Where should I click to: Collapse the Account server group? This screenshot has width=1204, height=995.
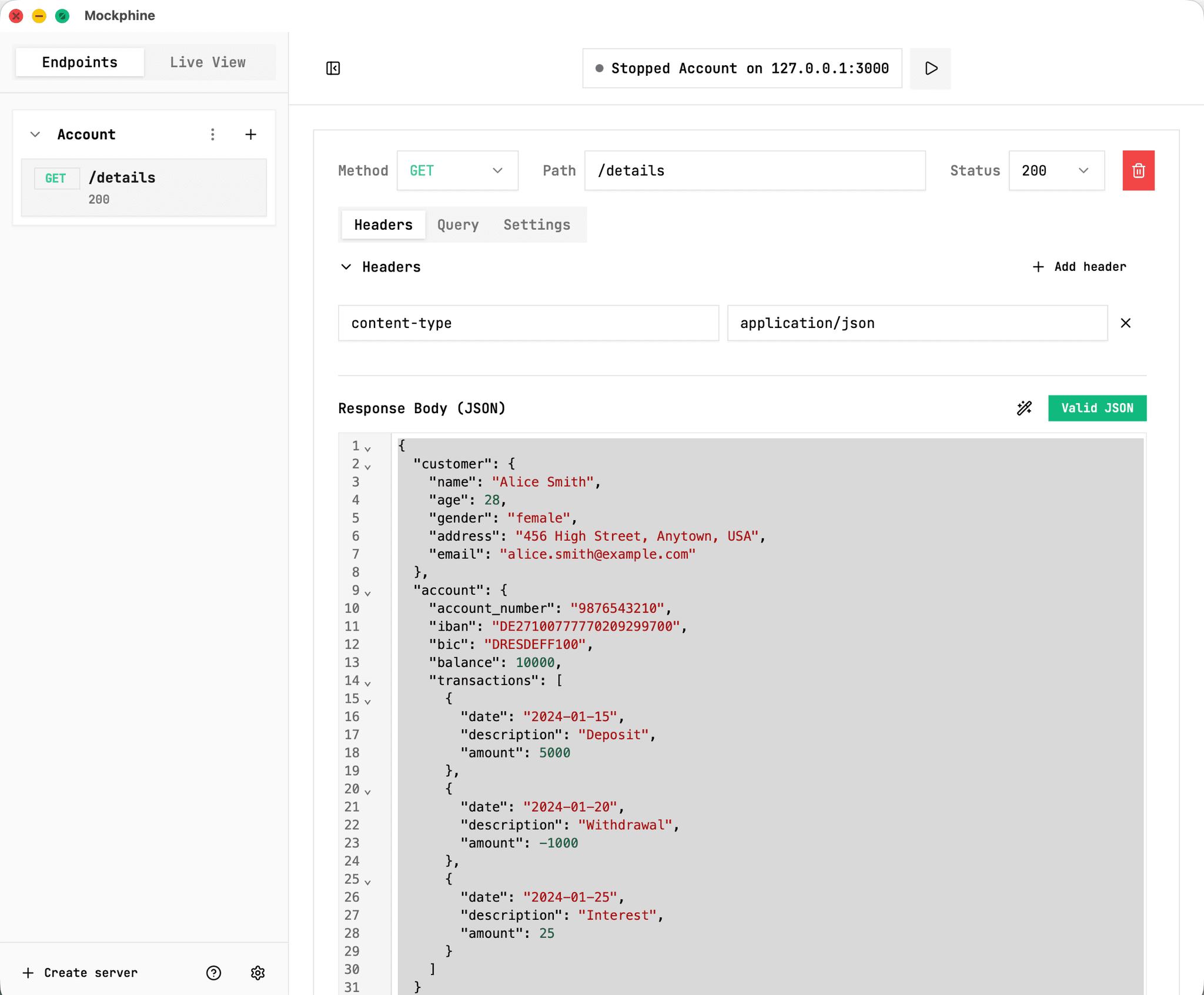coord(35,135)
